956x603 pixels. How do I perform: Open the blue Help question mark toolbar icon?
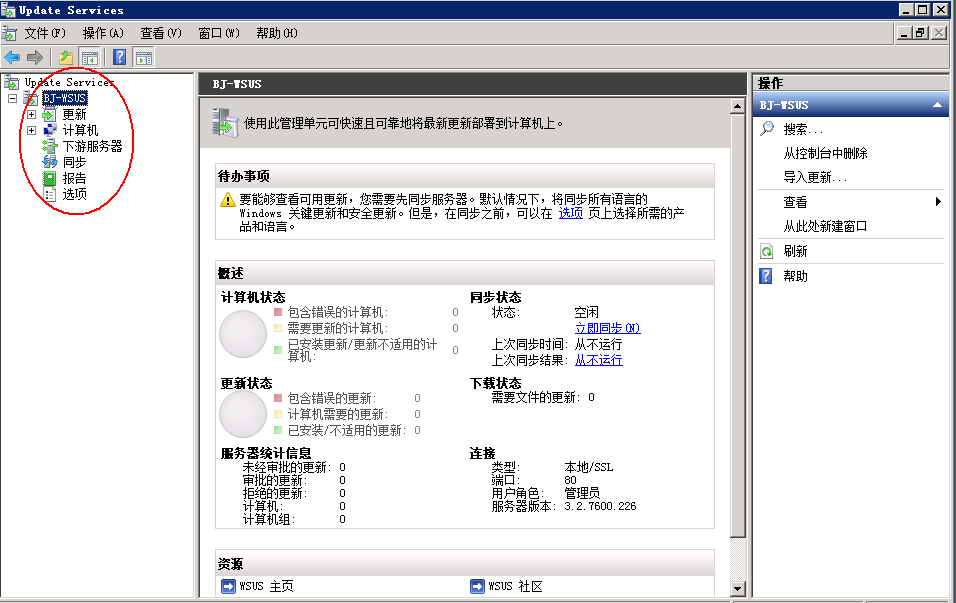(x=120, y=58)
